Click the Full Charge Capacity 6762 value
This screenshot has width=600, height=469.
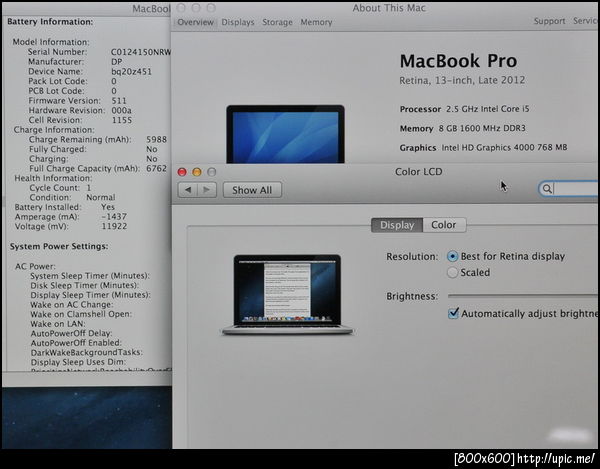tap(157, 168)
